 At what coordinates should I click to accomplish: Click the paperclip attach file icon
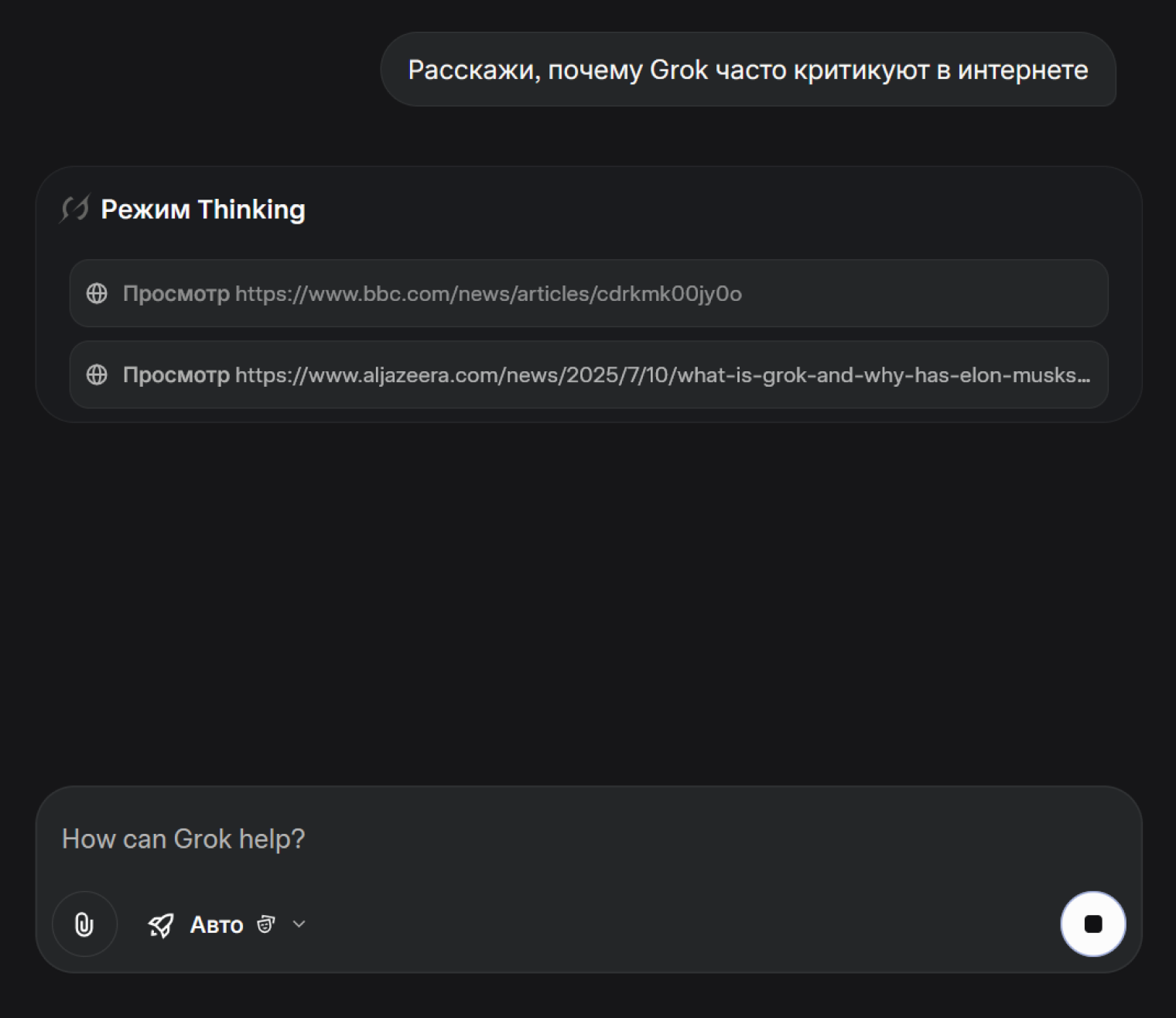[x=84, y=924]
